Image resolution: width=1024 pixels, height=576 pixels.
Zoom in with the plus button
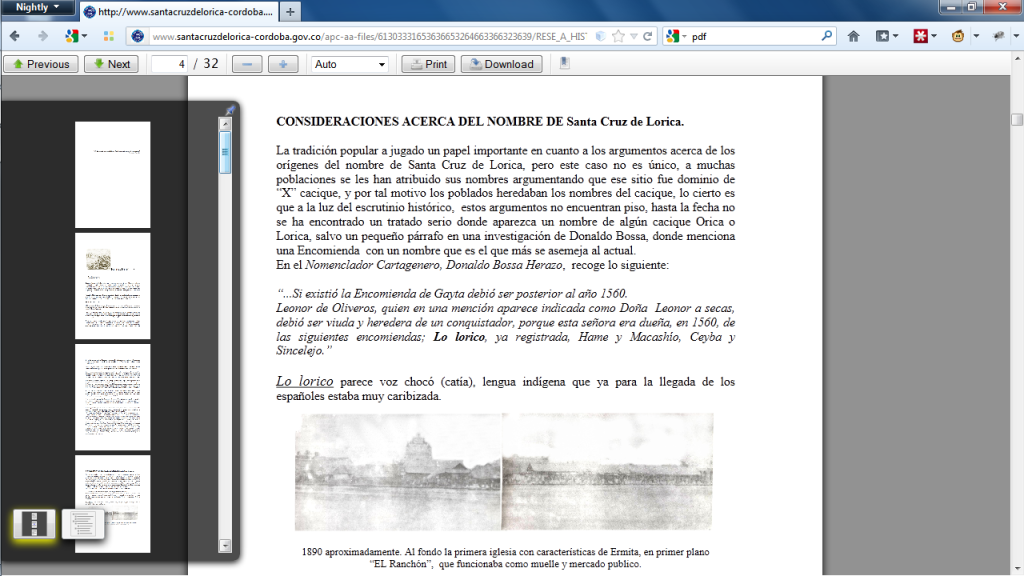(283, 64)
